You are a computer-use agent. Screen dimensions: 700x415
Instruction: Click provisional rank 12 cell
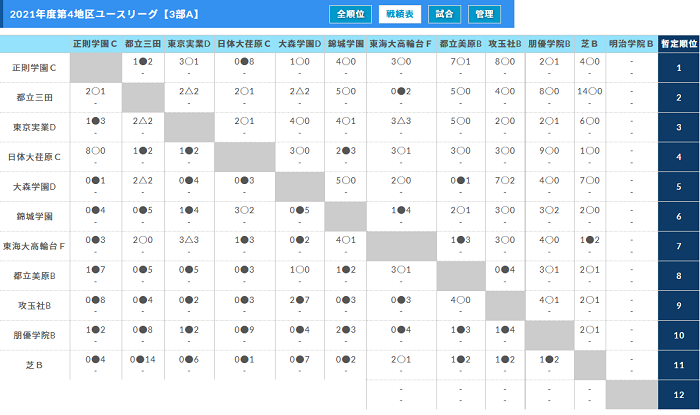pyautogui.click(x=679, y=395)
